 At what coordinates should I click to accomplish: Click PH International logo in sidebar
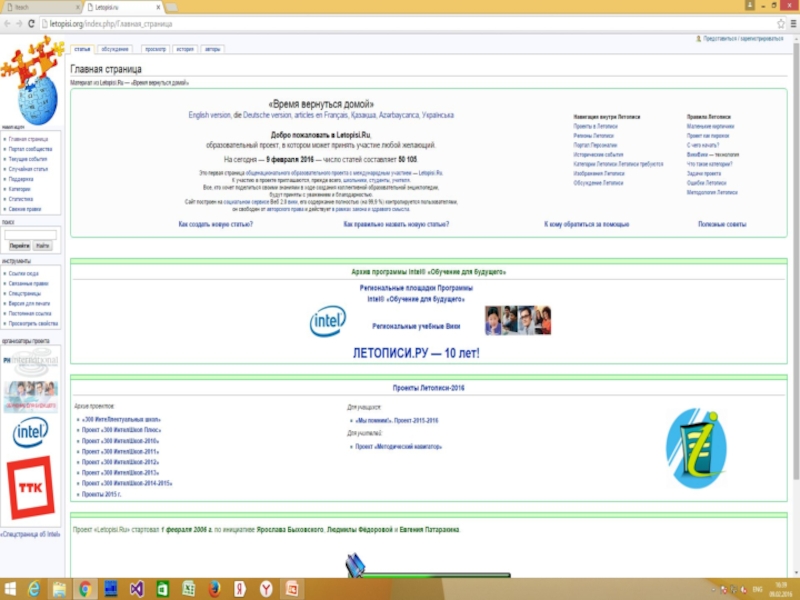(x=31, y=361)
